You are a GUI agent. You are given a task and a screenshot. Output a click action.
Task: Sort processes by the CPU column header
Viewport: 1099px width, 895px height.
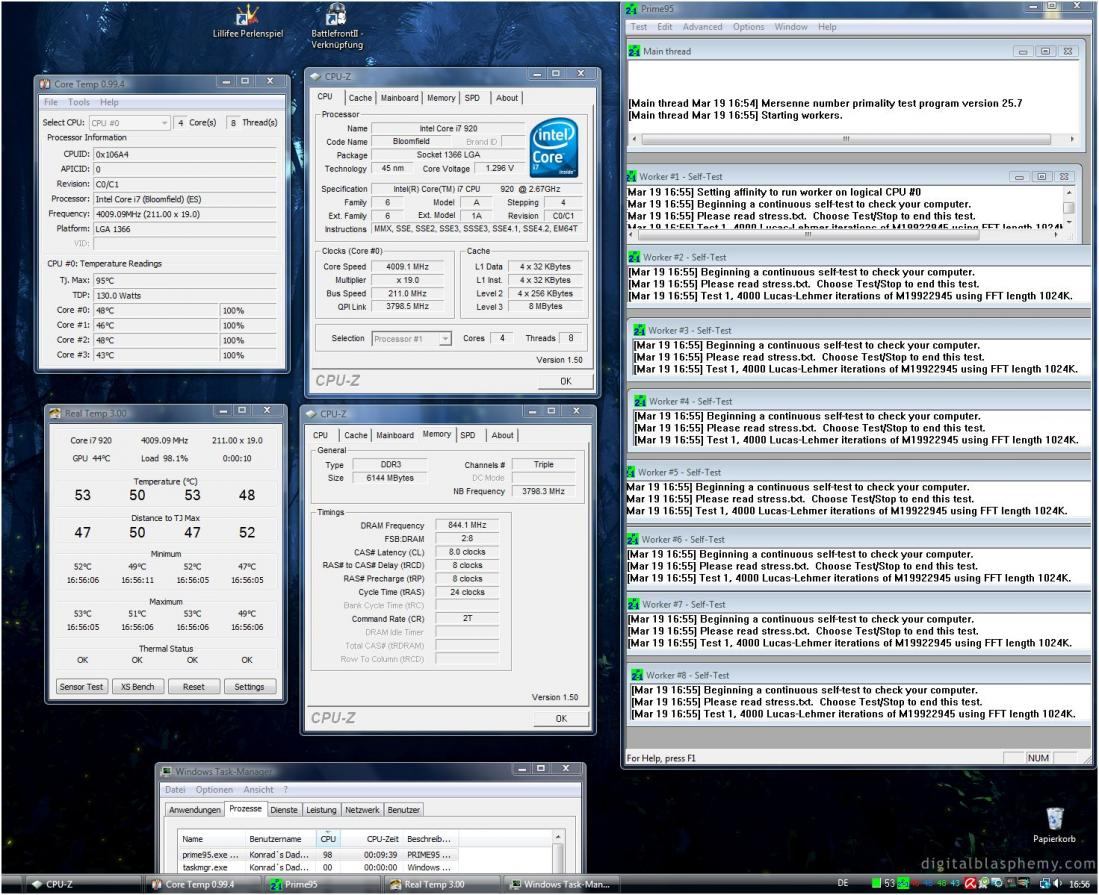coord(327,839)
